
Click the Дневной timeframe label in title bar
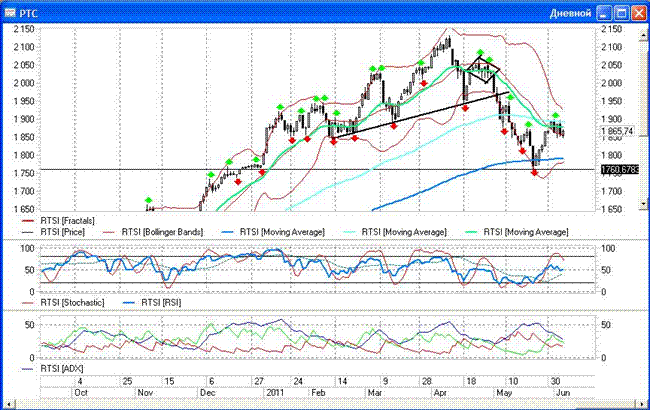coord(570,13)
